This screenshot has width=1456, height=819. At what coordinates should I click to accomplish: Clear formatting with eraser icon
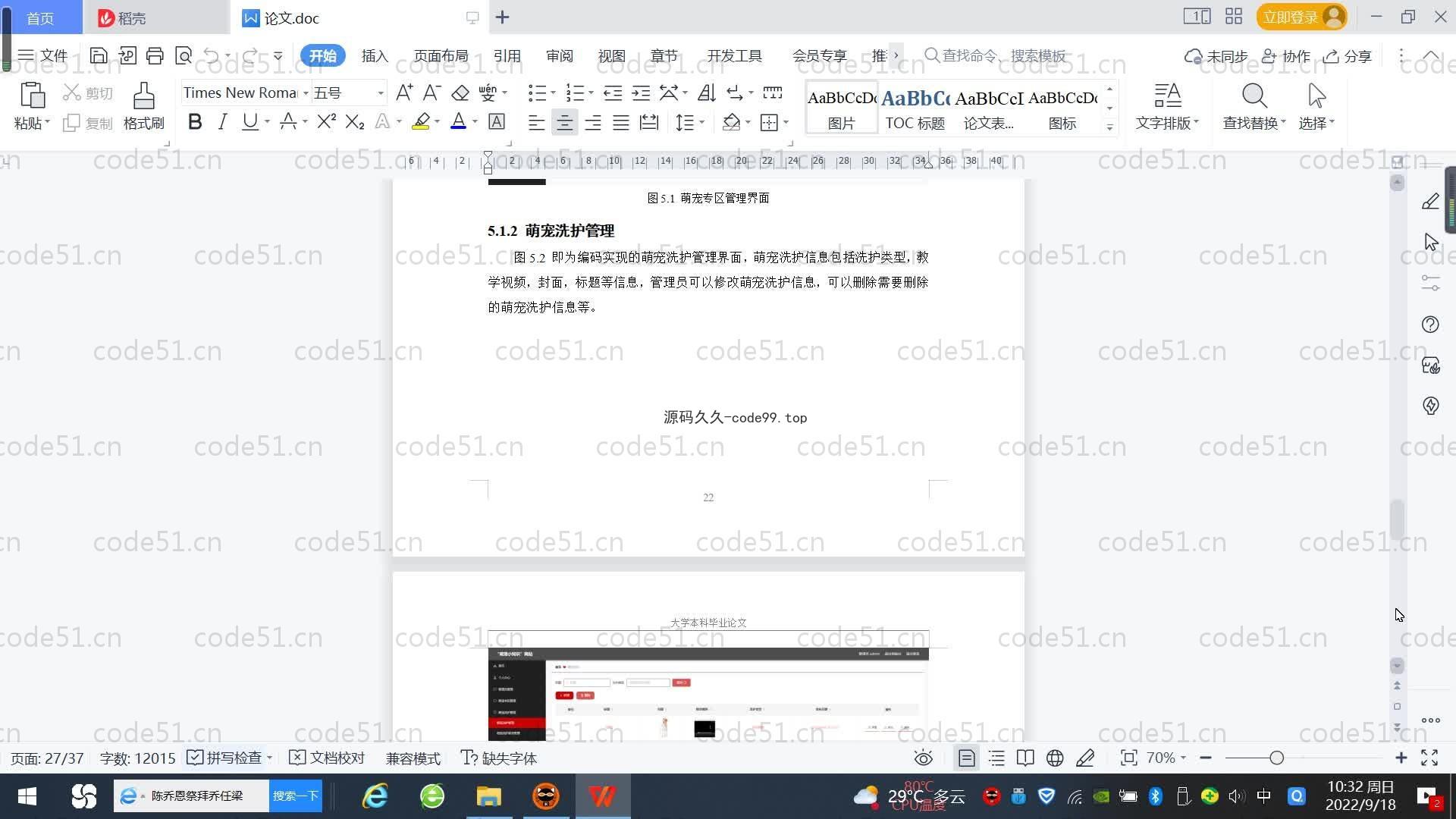point(460,93)
